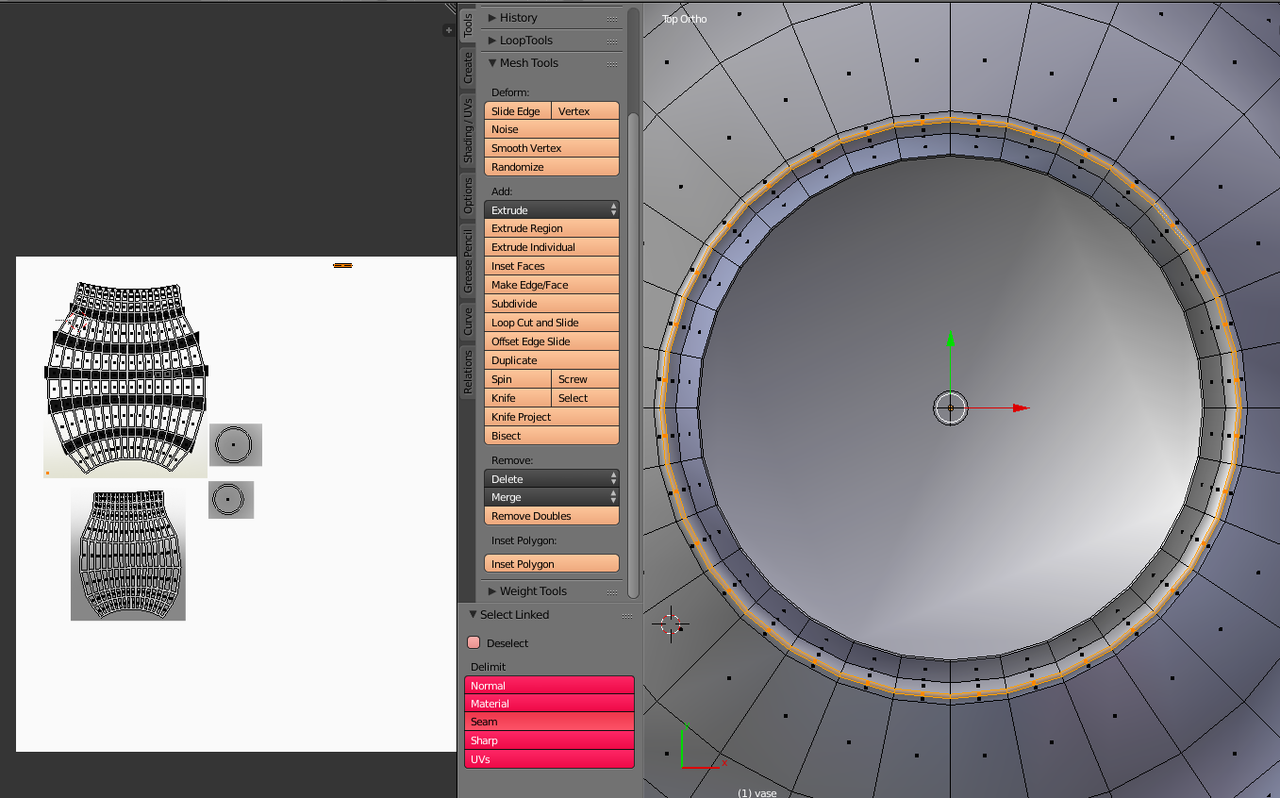Open the Extrude dropdown
Screen dimensions: 1280x798
pyautogui.click(x=552, y=210)
